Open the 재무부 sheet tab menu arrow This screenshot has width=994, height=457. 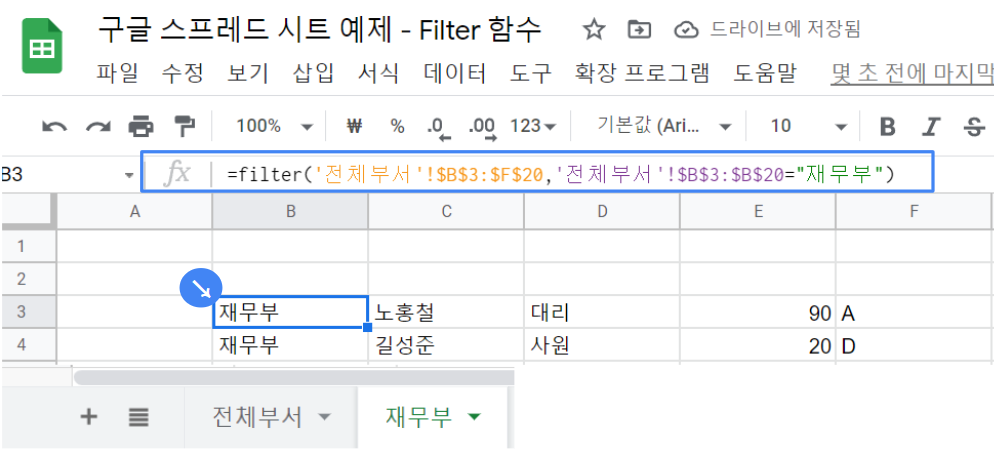(474, 417)
